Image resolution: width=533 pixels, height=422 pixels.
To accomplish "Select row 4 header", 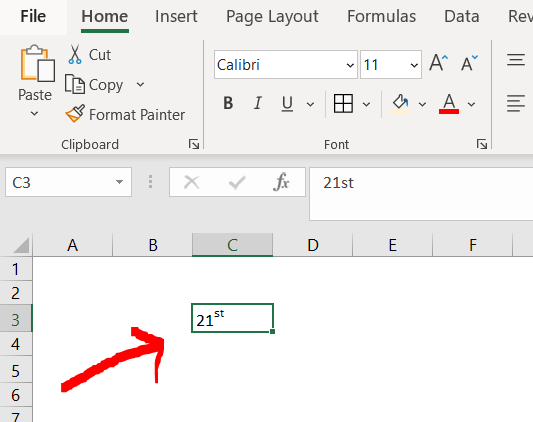I will point(16,344).
